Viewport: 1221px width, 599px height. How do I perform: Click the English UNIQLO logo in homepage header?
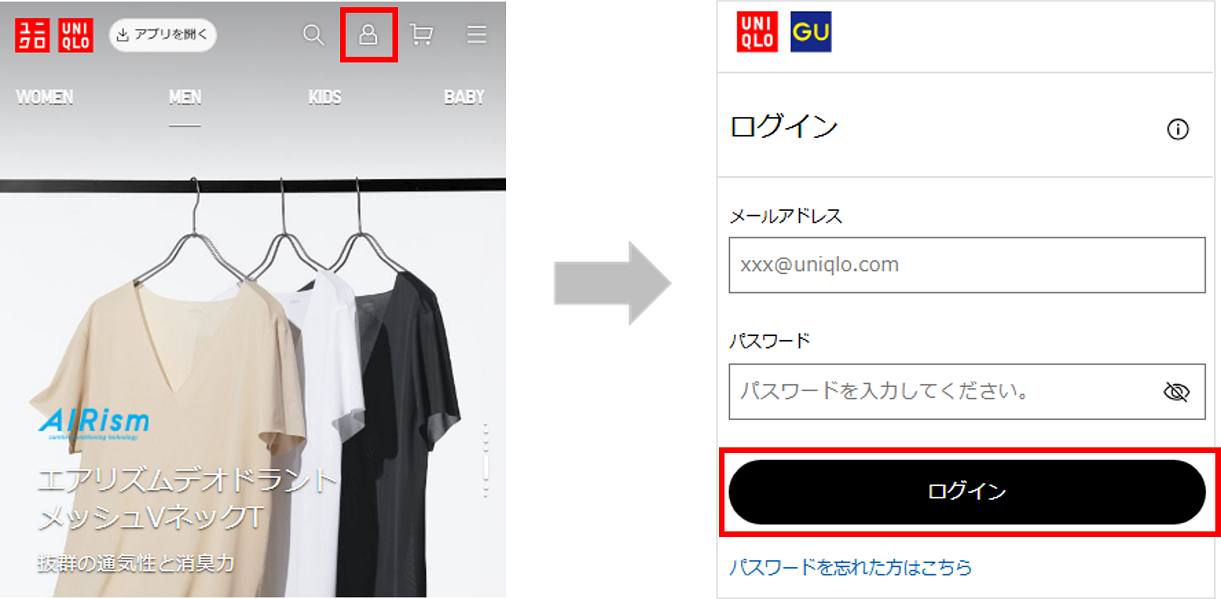[76, 35]
